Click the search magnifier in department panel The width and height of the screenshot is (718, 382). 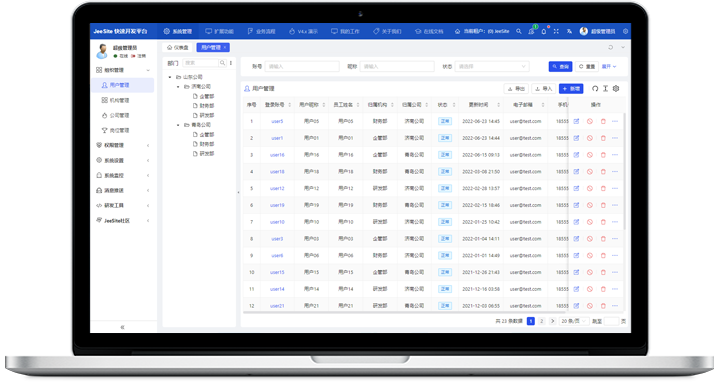tap(223, 63)
